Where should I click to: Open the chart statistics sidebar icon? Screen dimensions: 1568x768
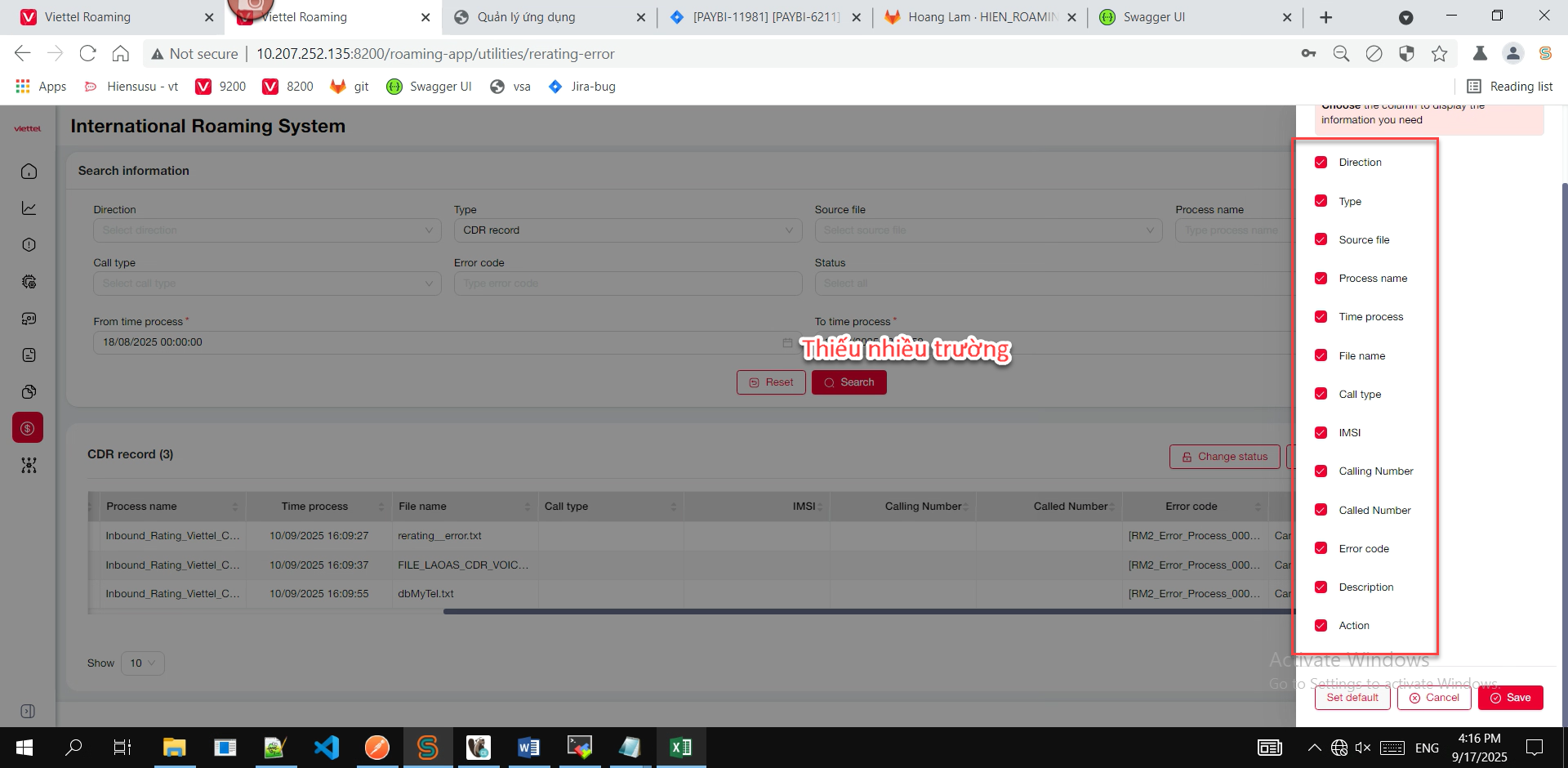click(x=29, y=208)
